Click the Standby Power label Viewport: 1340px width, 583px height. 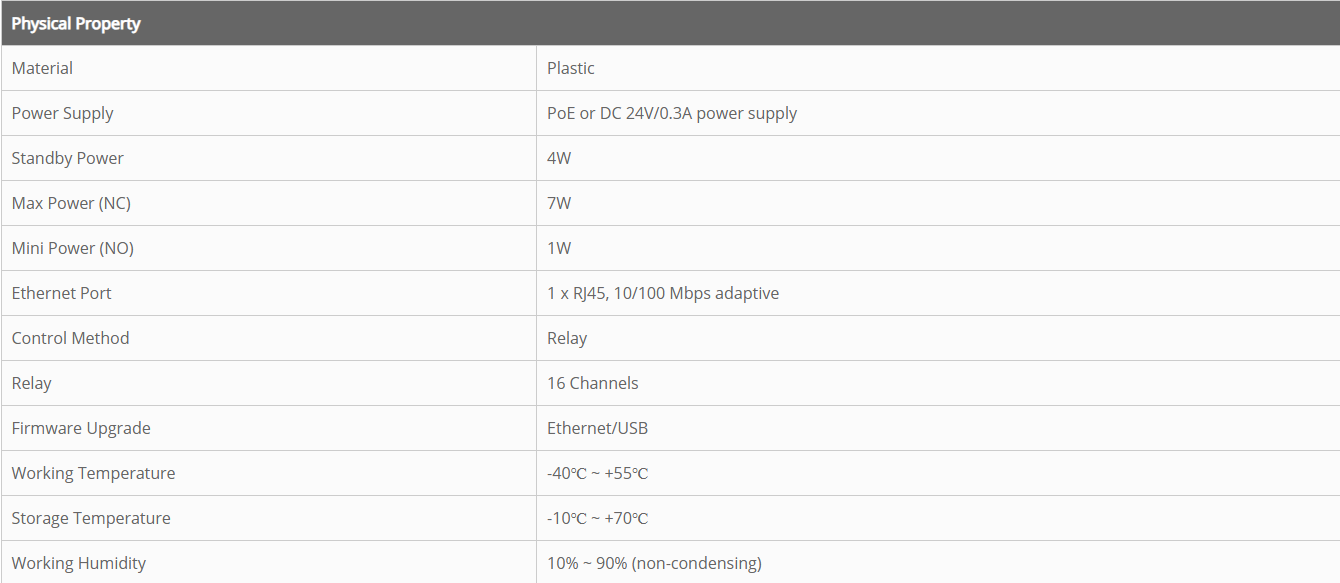point(68,158)
